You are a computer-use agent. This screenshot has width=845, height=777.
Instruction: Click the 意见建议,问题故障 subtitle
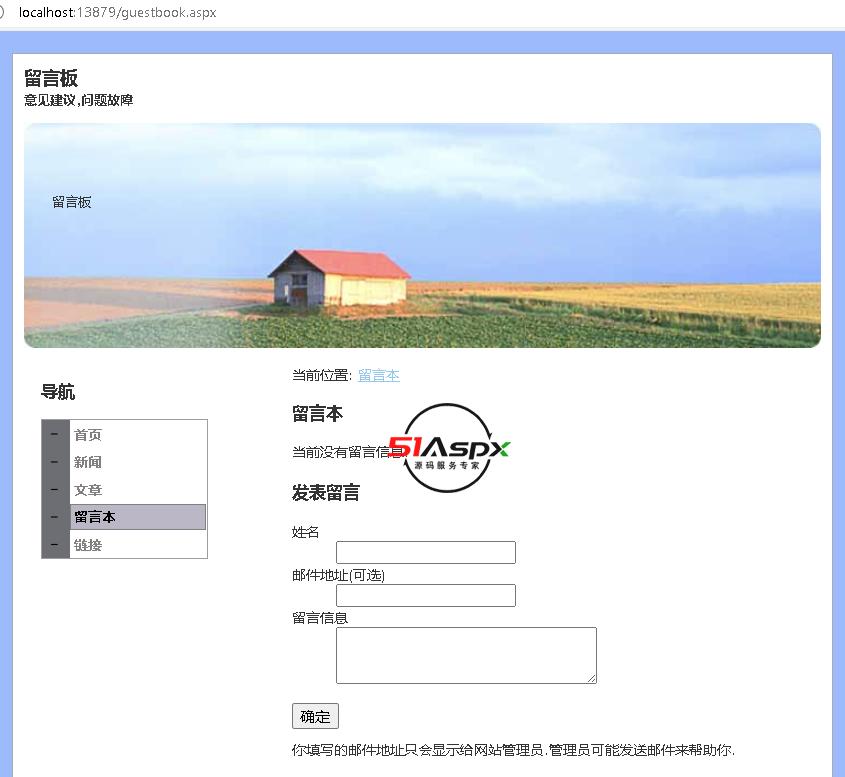(x=79, y=100)
